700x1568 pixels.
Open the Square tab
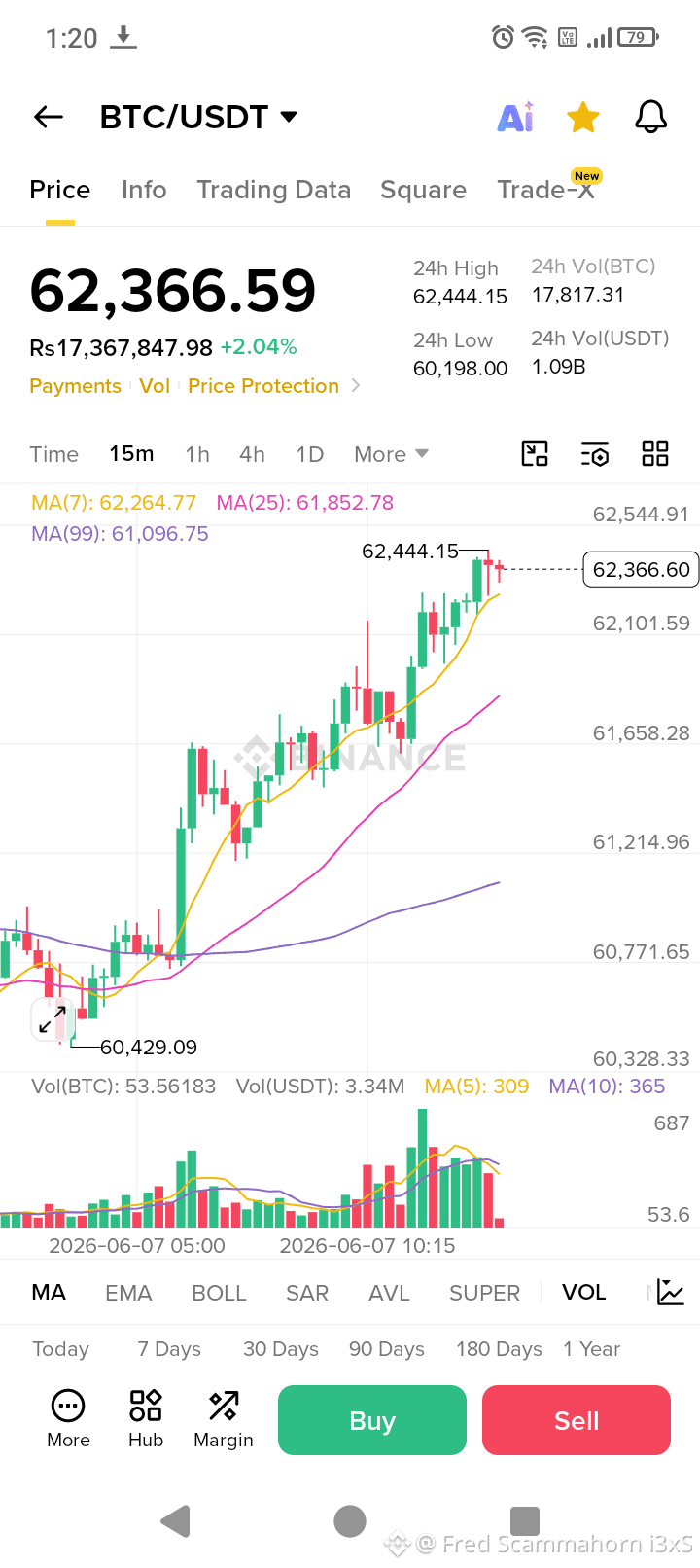[423, 190]
